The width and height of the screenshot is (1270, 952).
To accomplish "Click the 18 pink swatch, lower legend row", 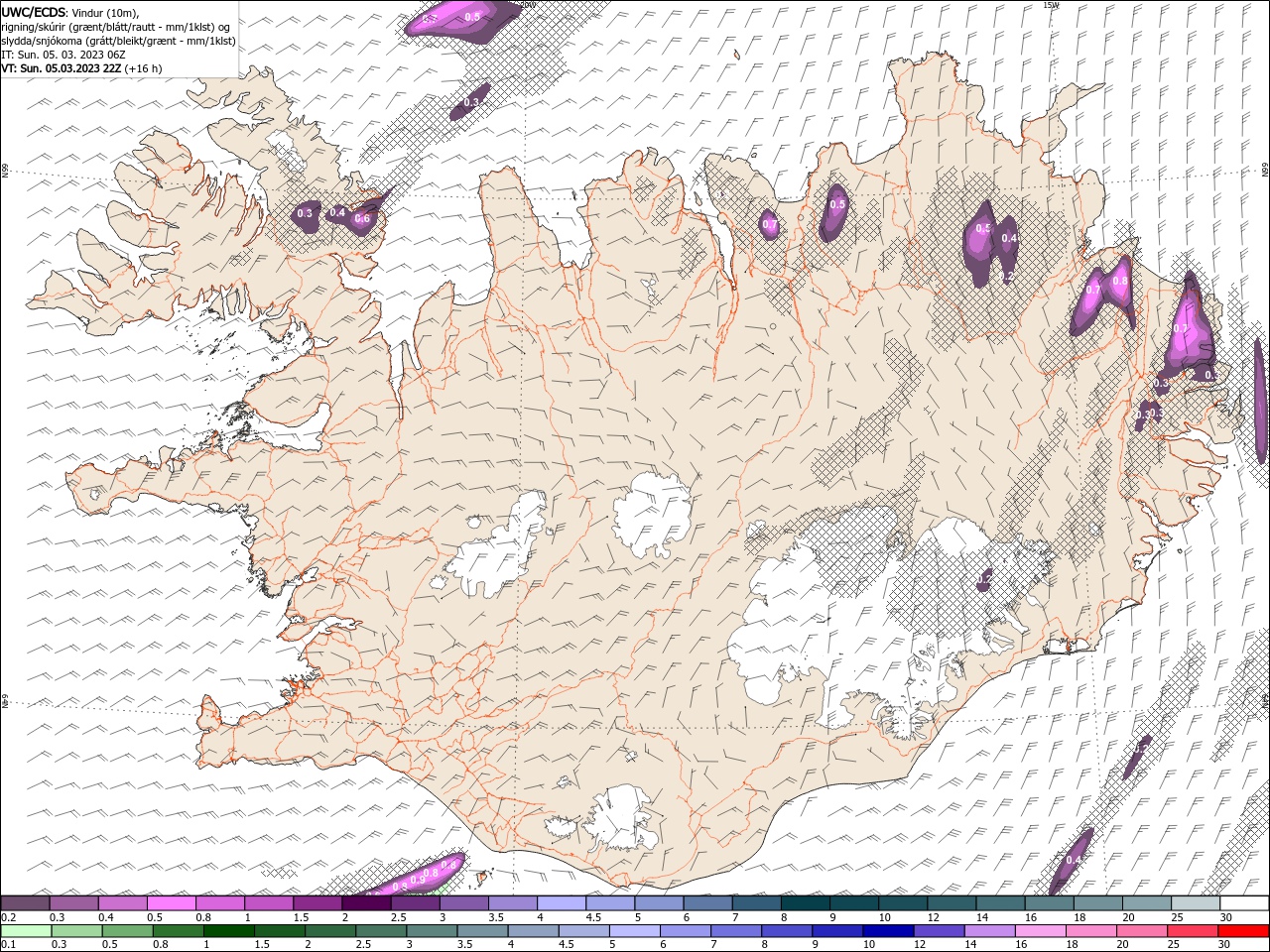I will 1091,931.
